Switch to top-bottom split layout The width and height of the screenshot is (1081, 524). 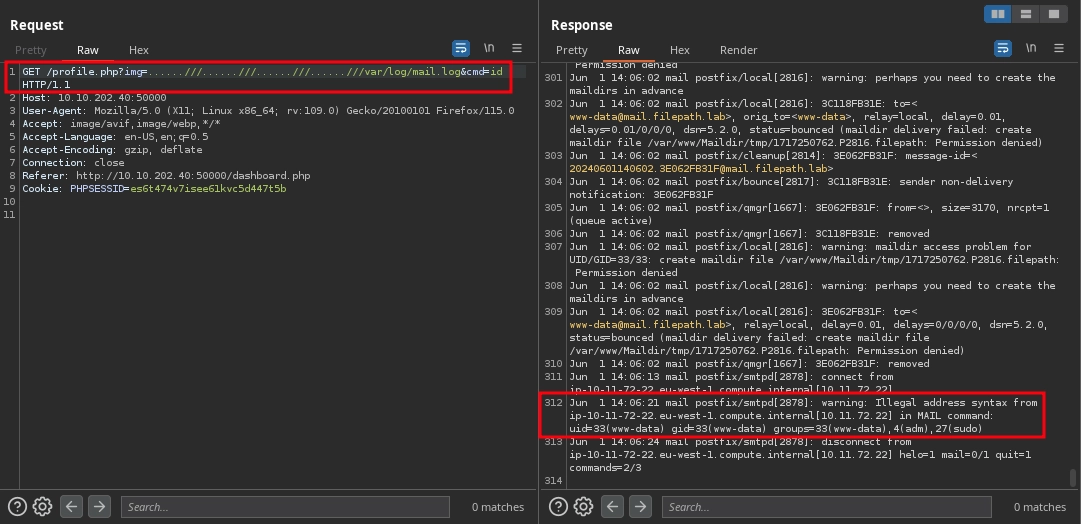tap(1024, 14)
